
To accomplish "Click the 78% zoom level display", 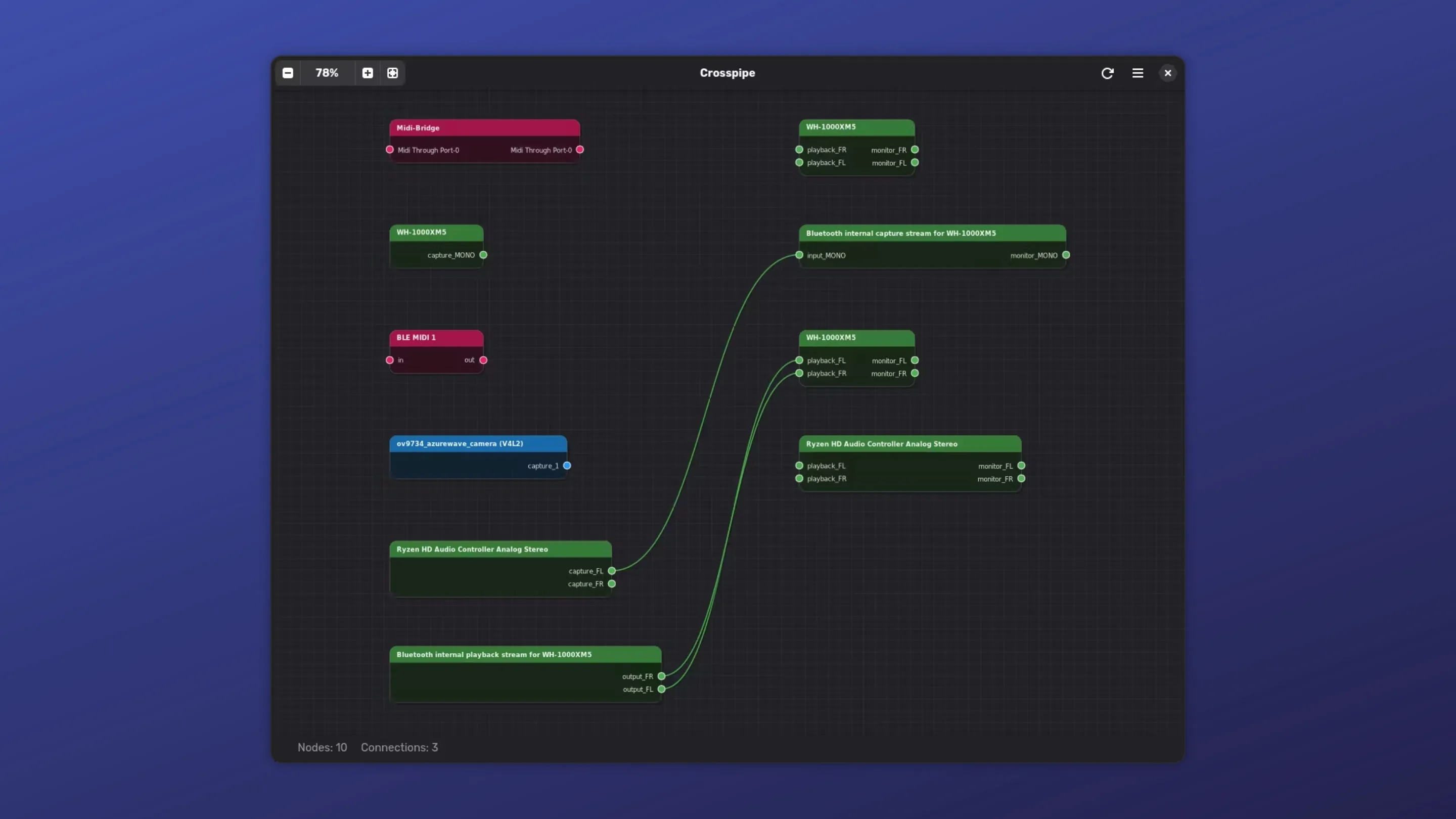I will pos(327,73).
